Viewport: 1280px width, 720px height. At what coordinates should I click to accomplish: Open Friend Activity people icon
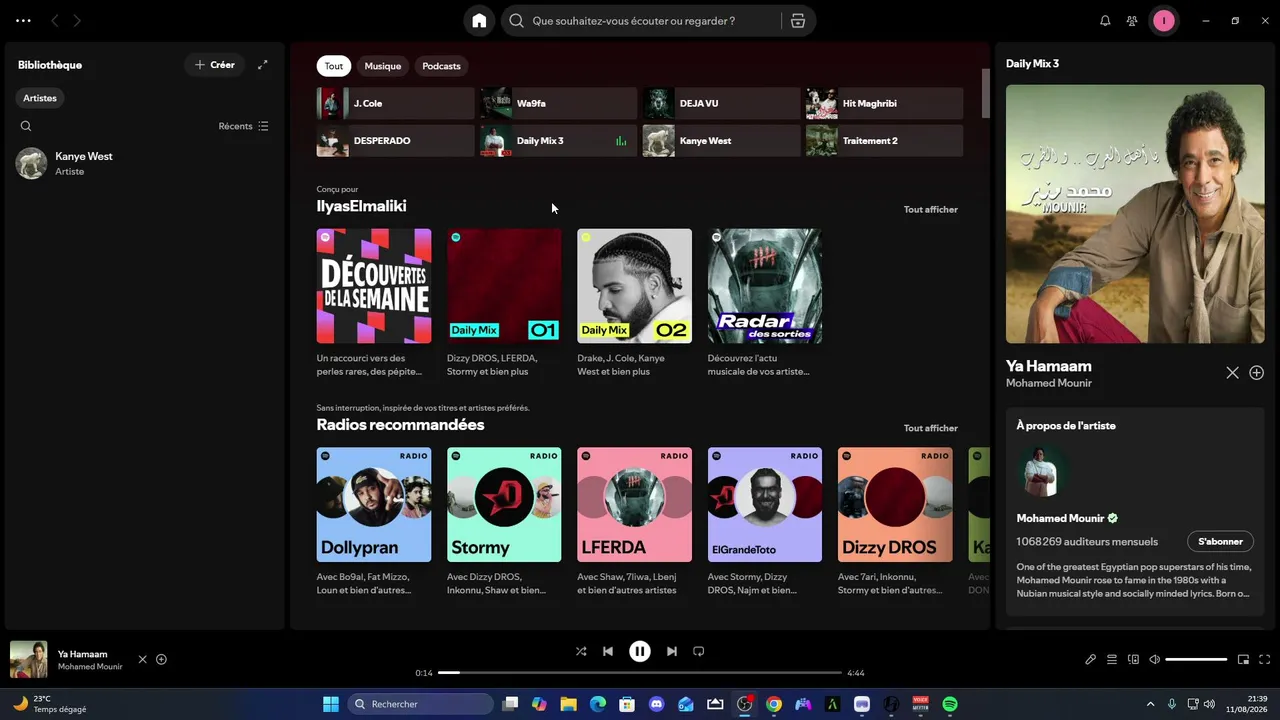click(1132, 21)
